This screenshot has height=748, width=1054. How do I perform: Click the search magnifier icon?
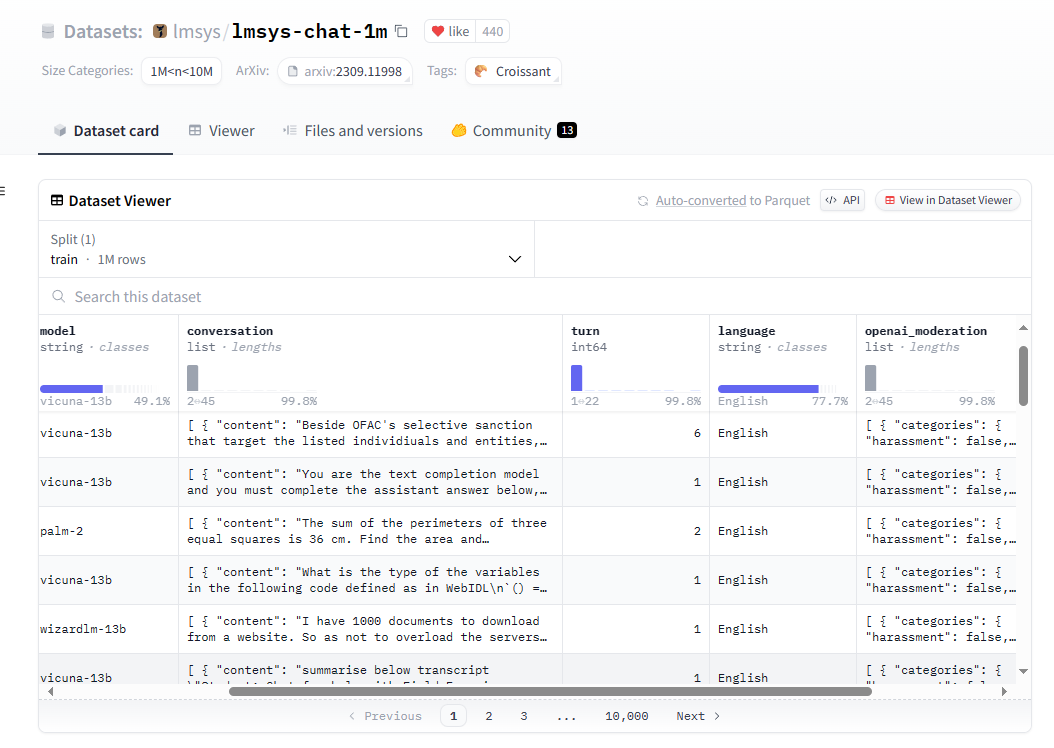pyautogui.click(x=58, y=296)
